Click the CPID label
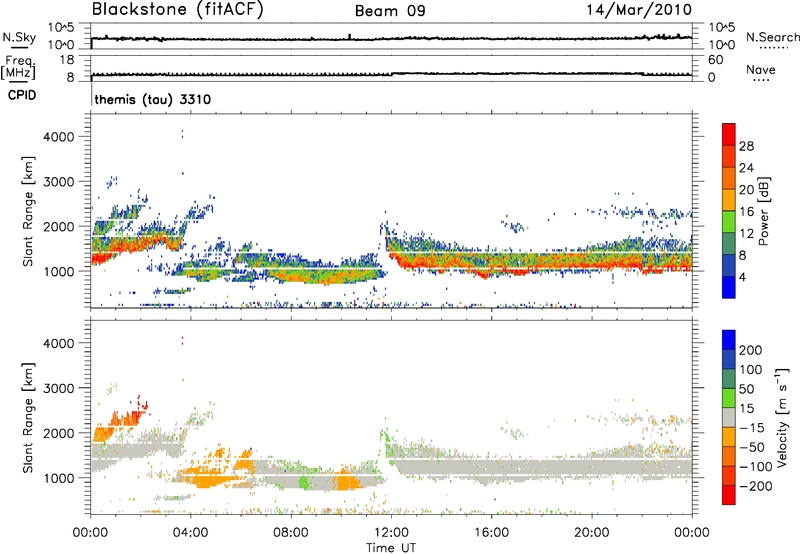800x554 pixels. coord(22,95)
